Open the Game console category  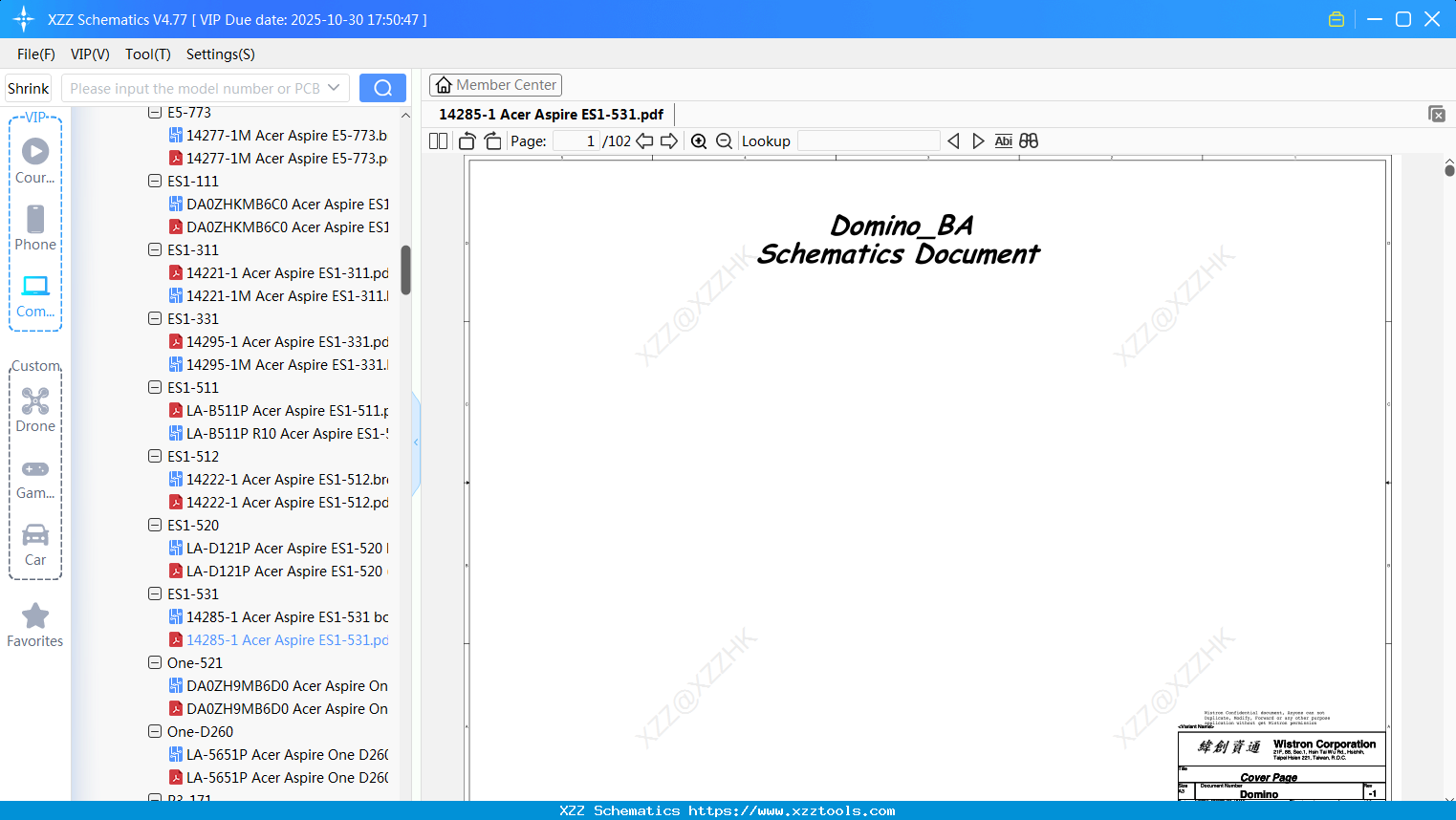coord(35,479)
